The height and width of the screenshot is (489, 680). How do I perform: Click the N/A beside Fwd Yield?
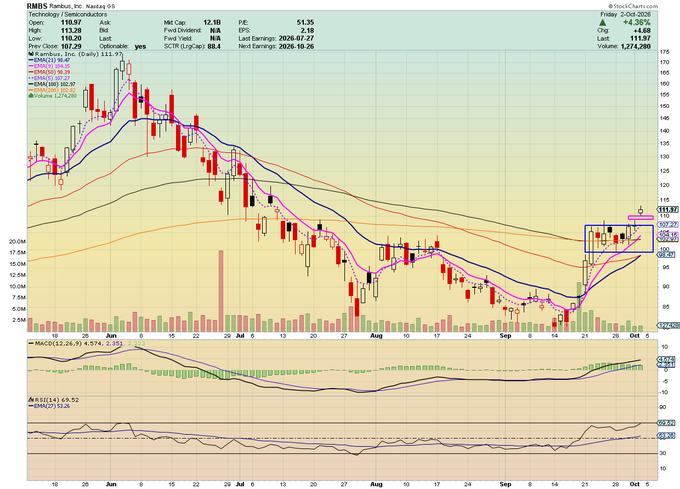pyautogui.click(x=215, y=38)
